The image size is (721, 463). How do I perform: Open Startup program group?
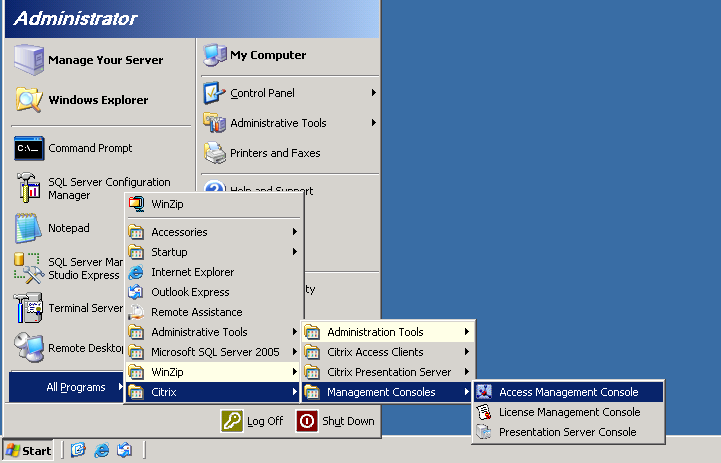[x=213, y=252]
